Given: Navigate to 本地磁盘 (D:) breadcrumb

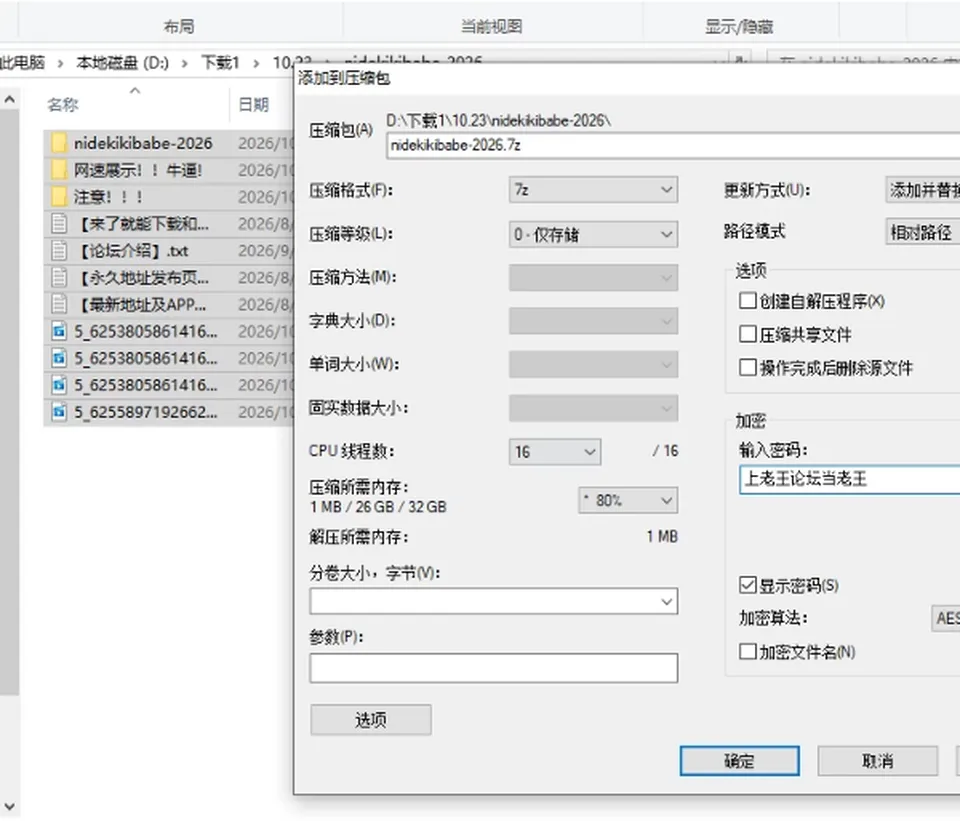Looking at the screenshot, I should pos(122,62).
